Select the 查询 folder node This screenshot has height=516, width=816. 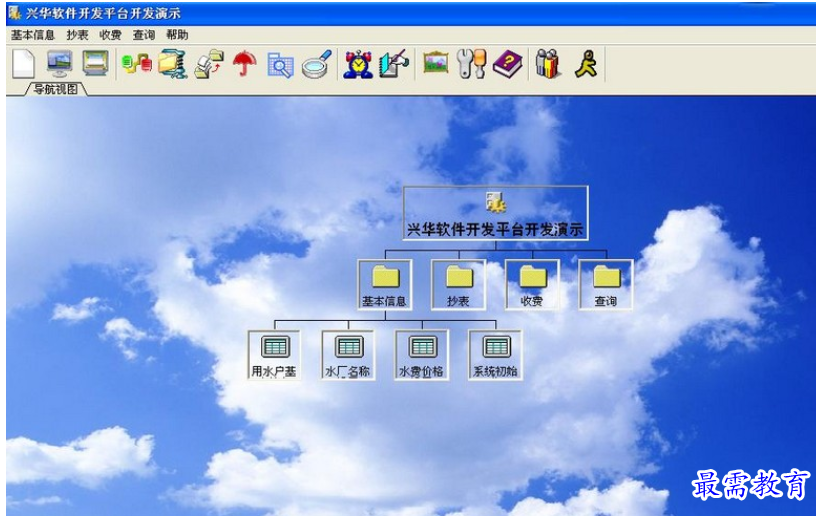click(x=606, y=285)
